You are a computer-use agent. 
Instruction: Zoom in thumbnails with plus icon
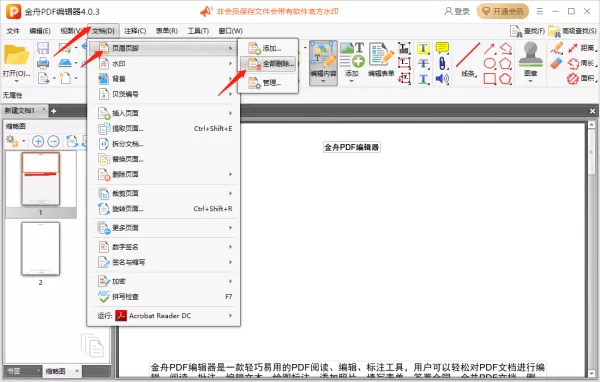pos(38,141)
